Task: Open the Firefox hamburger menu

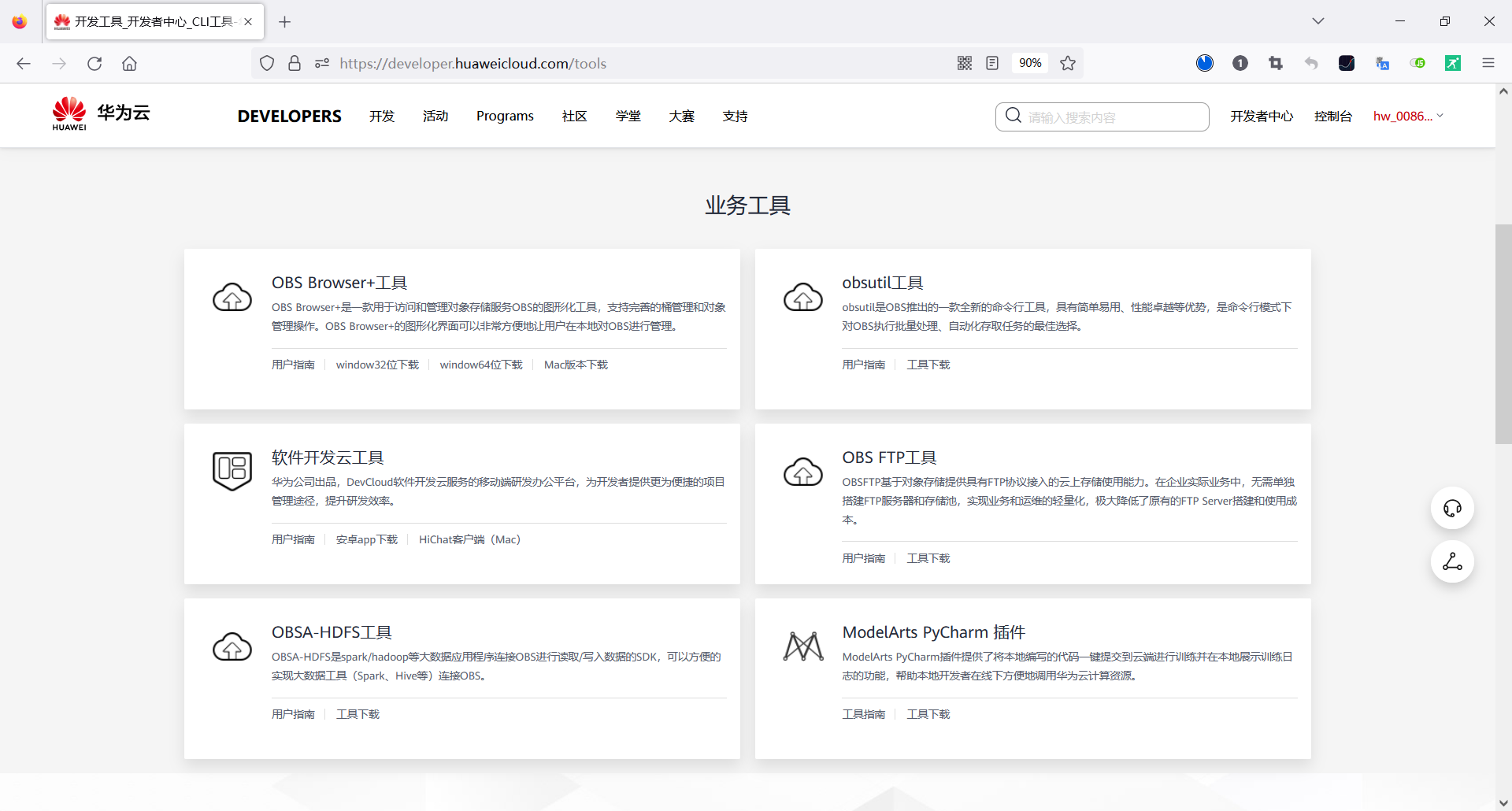Action: (1489, 63)
